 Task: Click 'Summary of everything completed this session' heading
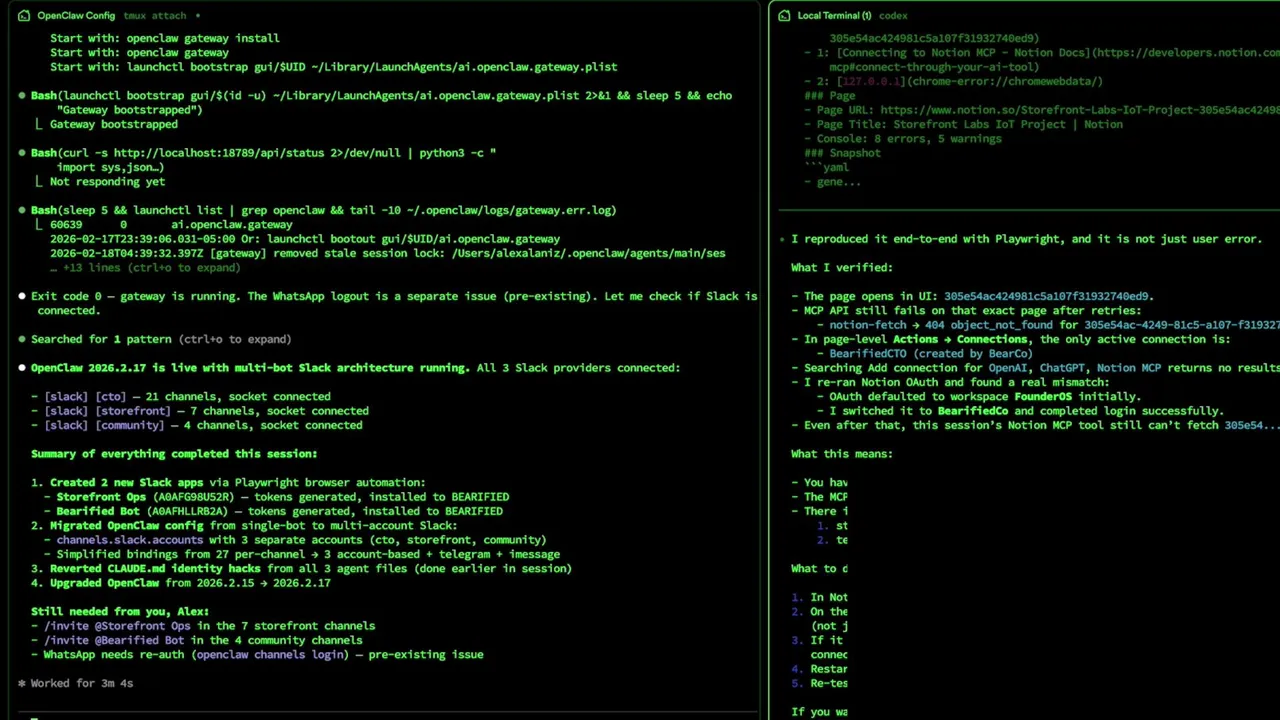pyautogui.click(x=174, y=454)
